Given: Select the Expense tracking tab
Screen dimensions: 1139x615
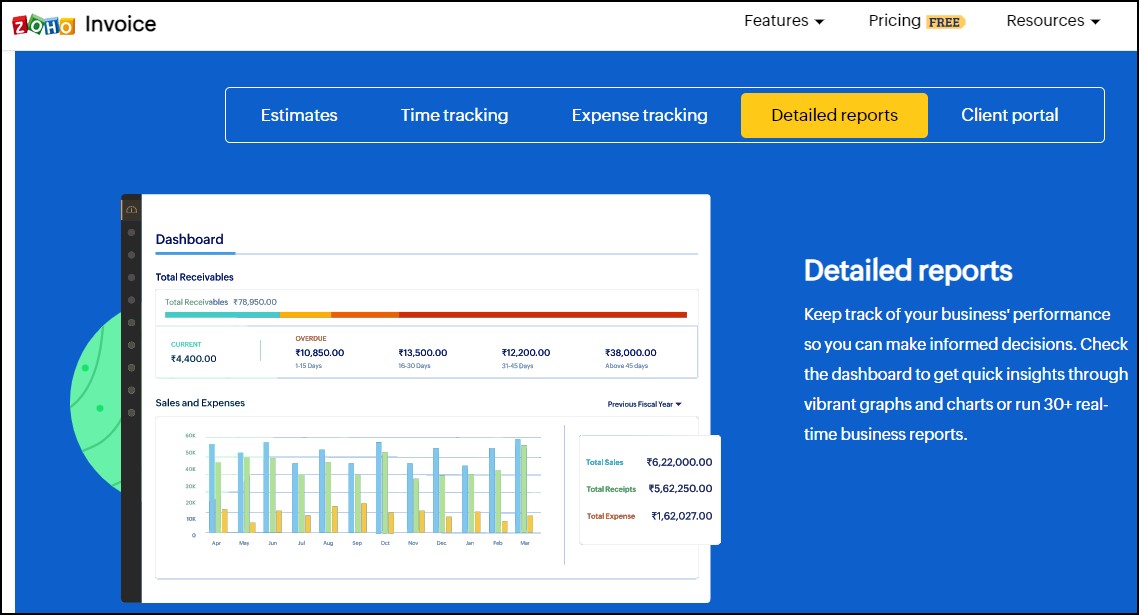Looking at the screenshot, I should tap(639, 115).
